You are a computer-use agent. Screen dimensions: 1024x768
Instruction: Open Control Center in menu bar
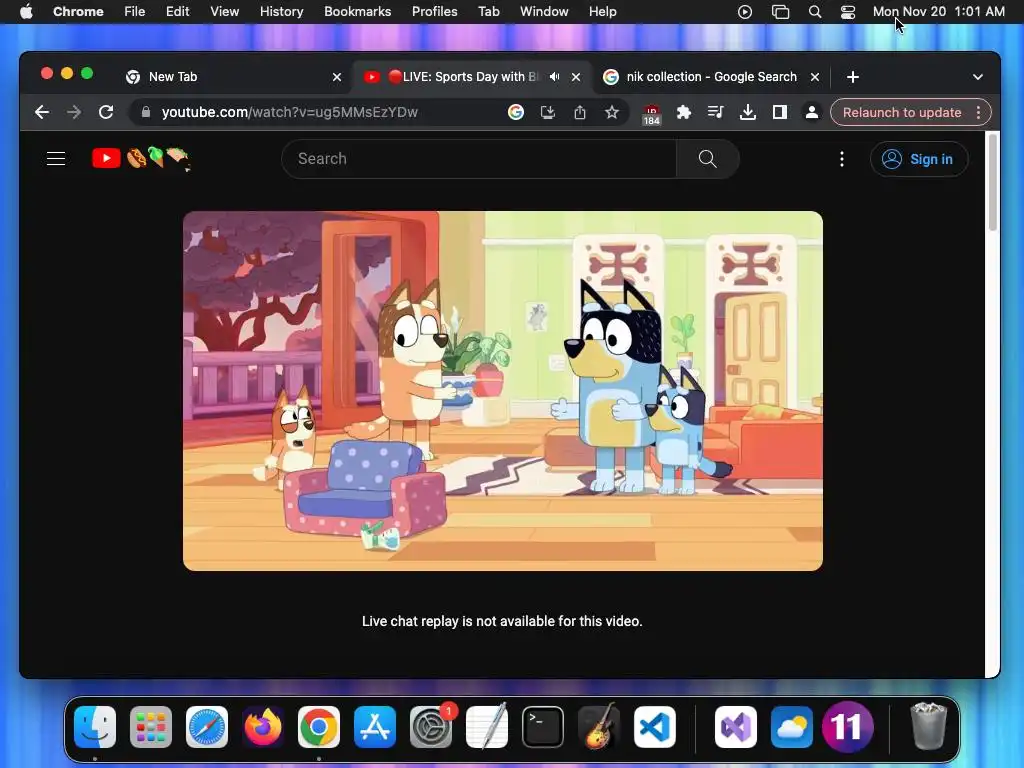click(x=848, y=12)
